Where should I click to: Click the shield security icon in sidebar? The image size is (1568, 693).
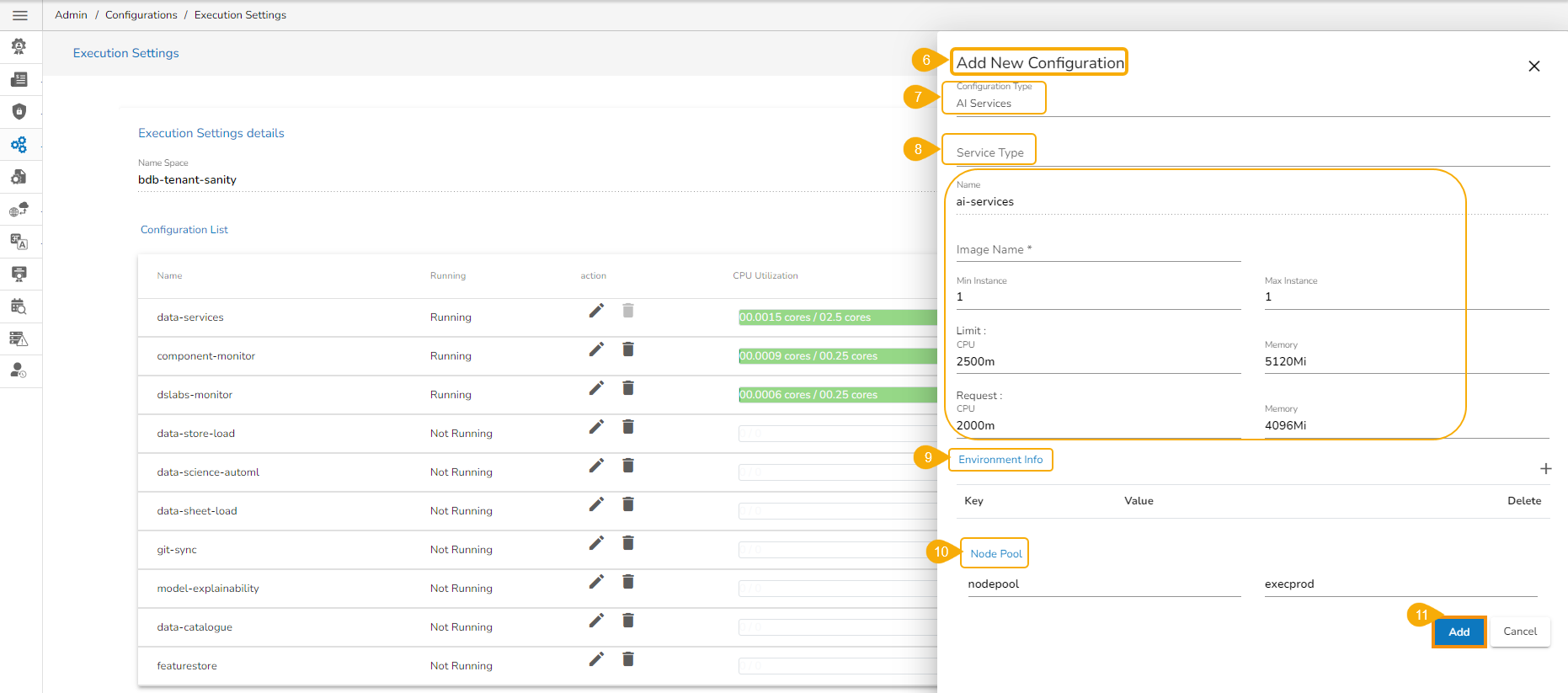[x=19, y=111]
